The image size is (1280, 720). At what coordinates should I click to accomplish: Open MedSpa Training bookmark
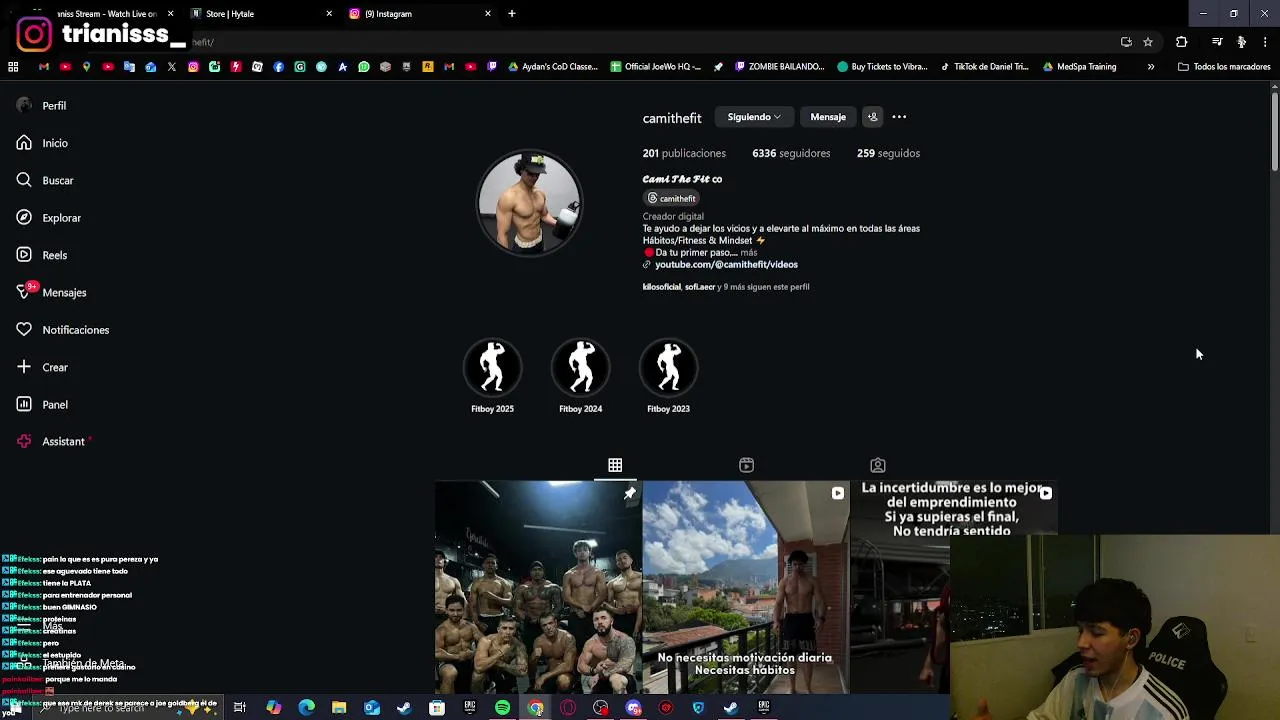pyautogui.click(x=1079, y=67)
